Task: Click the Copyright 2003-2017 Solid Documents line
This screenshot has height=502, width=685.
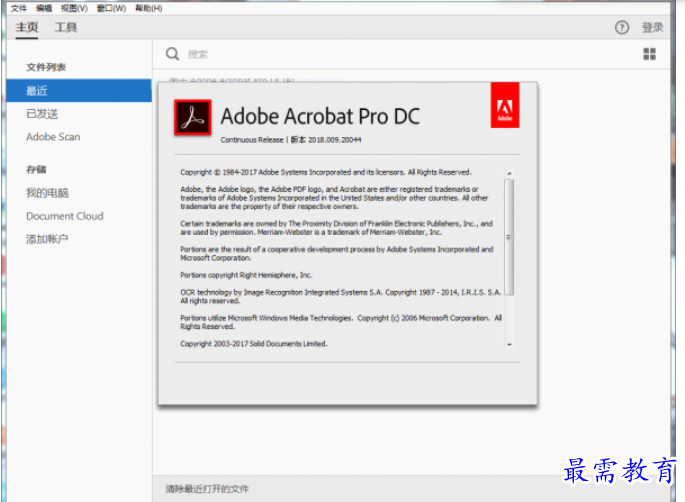Action: coord(254,344)
